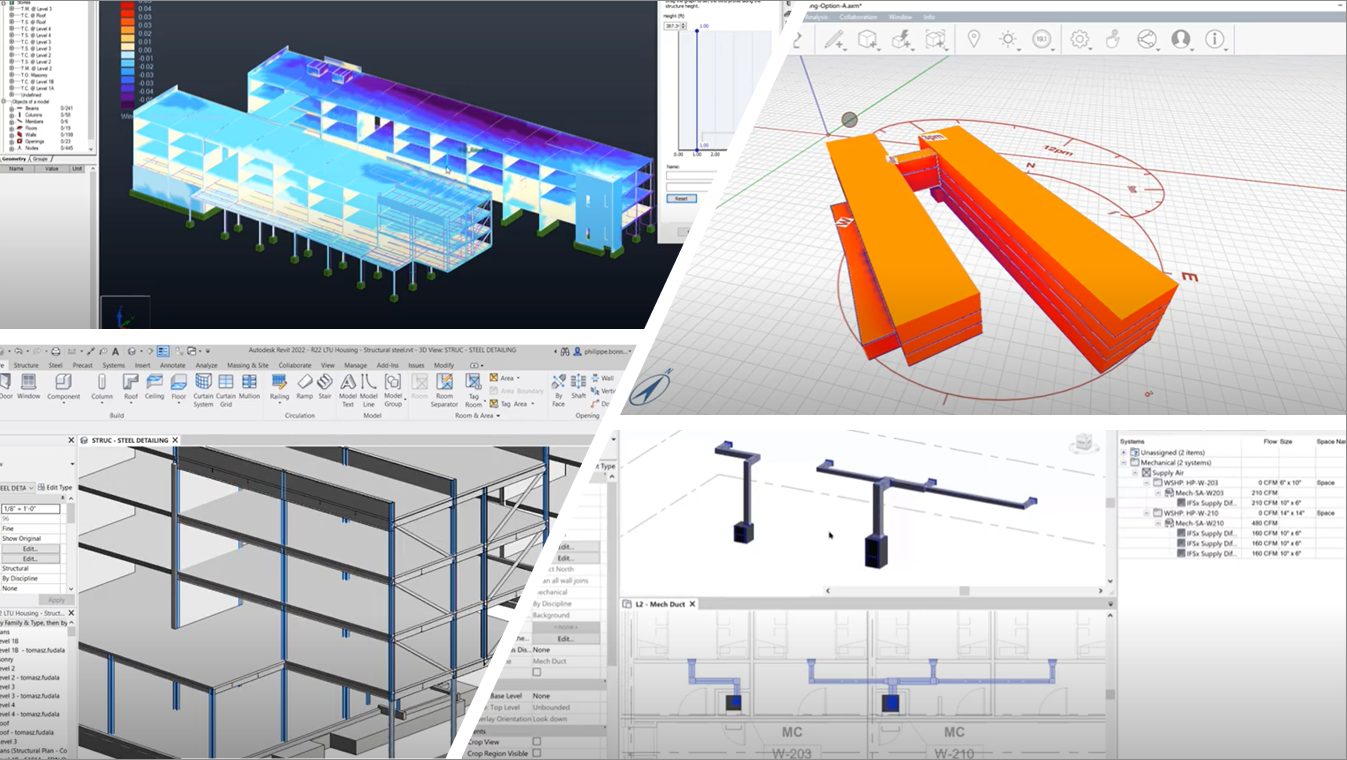Image resolution: width=1347 pixels, height=760 pixels.
Task: Open the Massing & Site ribbon tab
Action: coord(248,366)
